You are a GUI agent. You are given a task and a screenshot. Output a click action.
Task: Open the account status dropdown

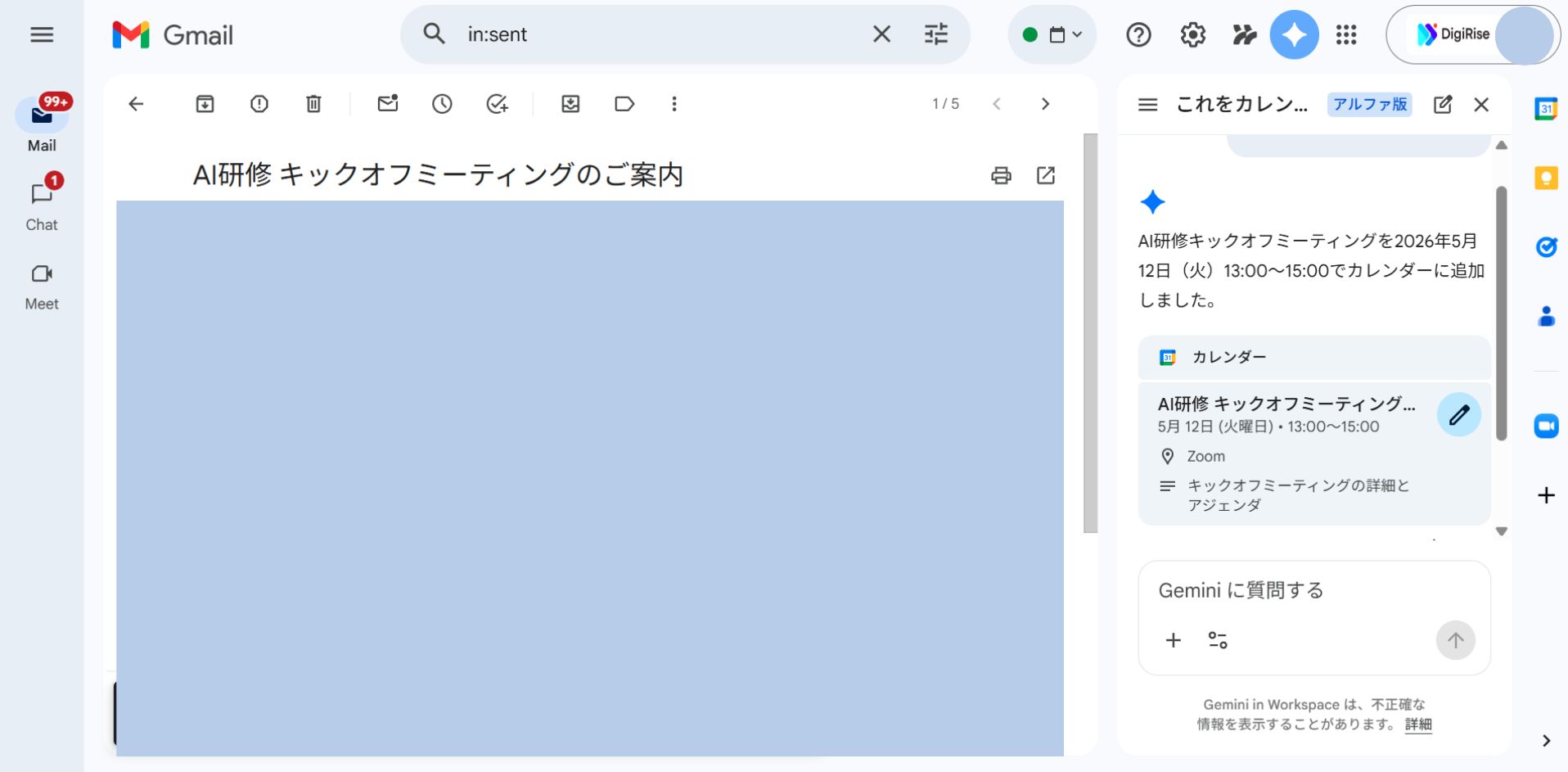[x=1052, y=34]
